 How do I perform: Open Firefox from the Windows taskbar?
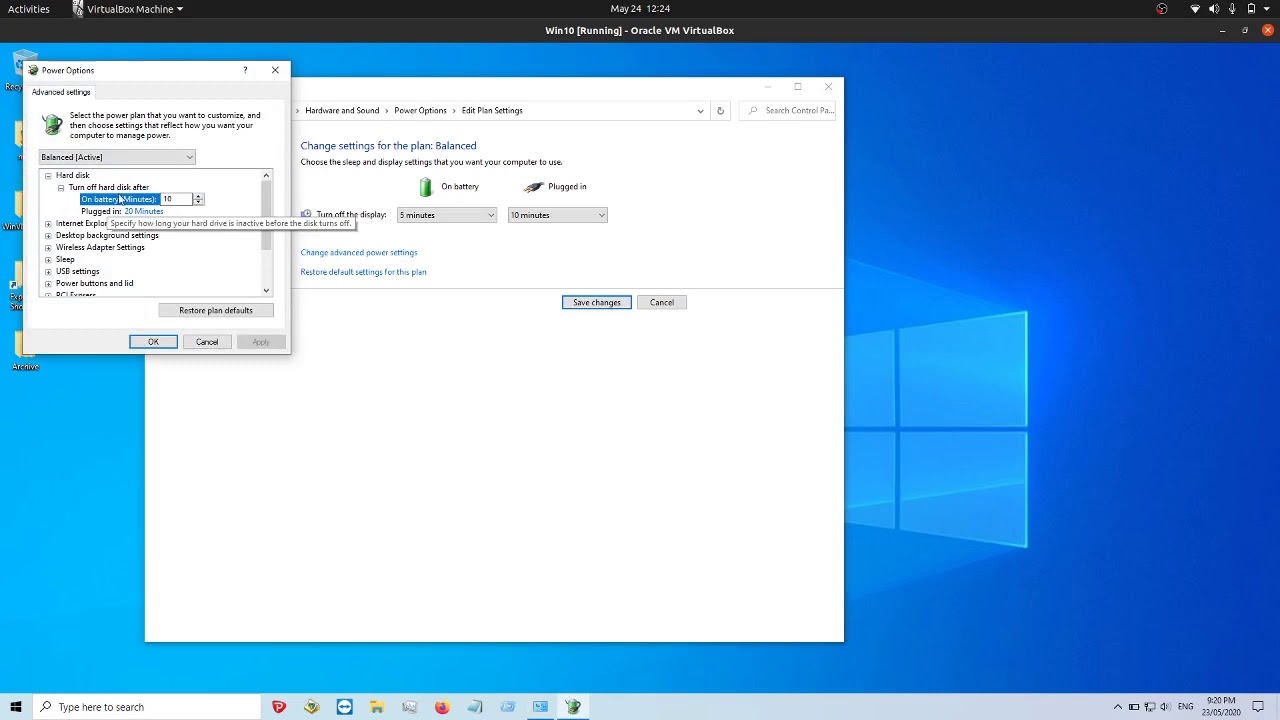point(442,707)
